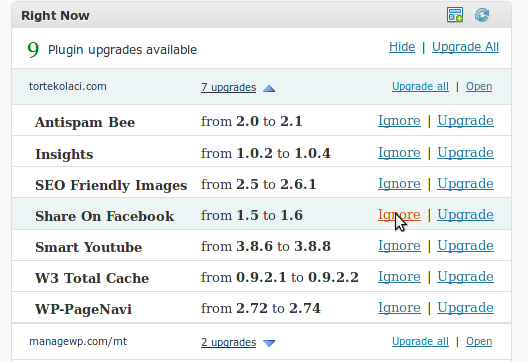This screenshot has height=362, width=528.
Task: Click the Share On Facebook name
Action: (104, 216)
